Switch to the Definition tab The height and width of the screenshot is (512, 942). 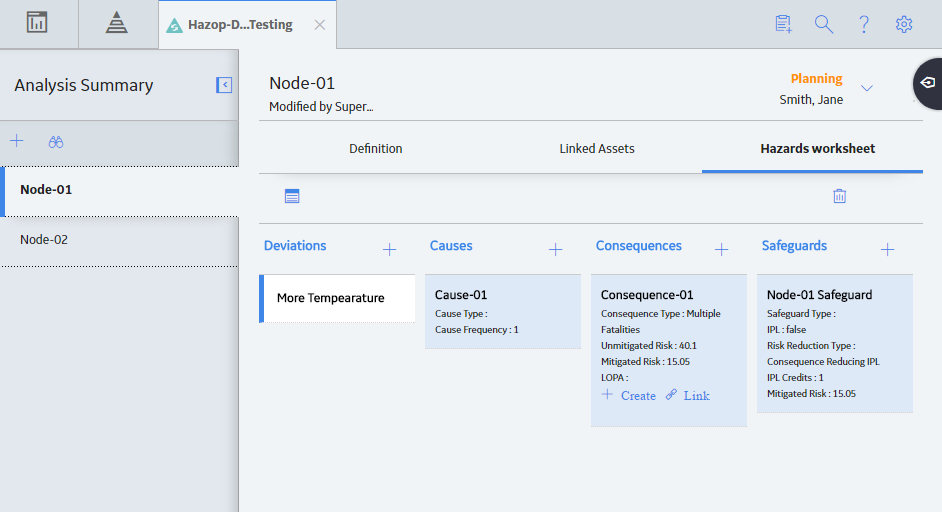(375, 148)
